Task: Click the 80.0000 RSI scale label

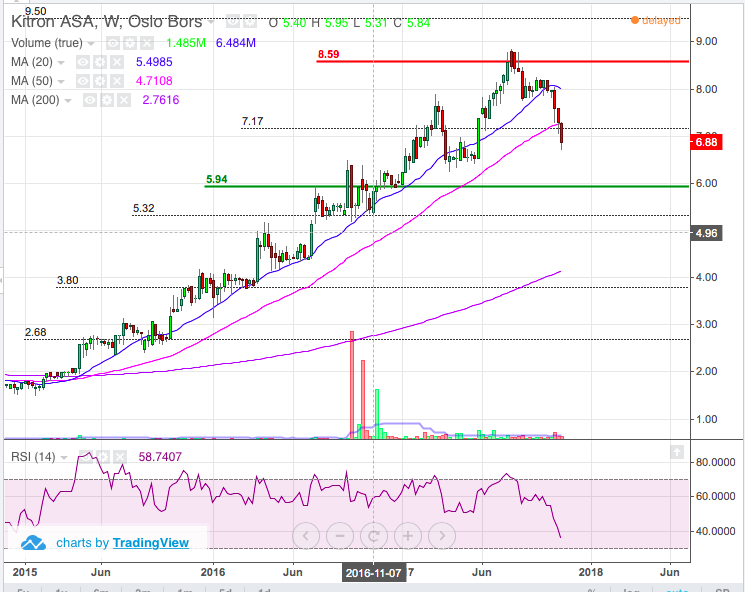Action: 716,462
